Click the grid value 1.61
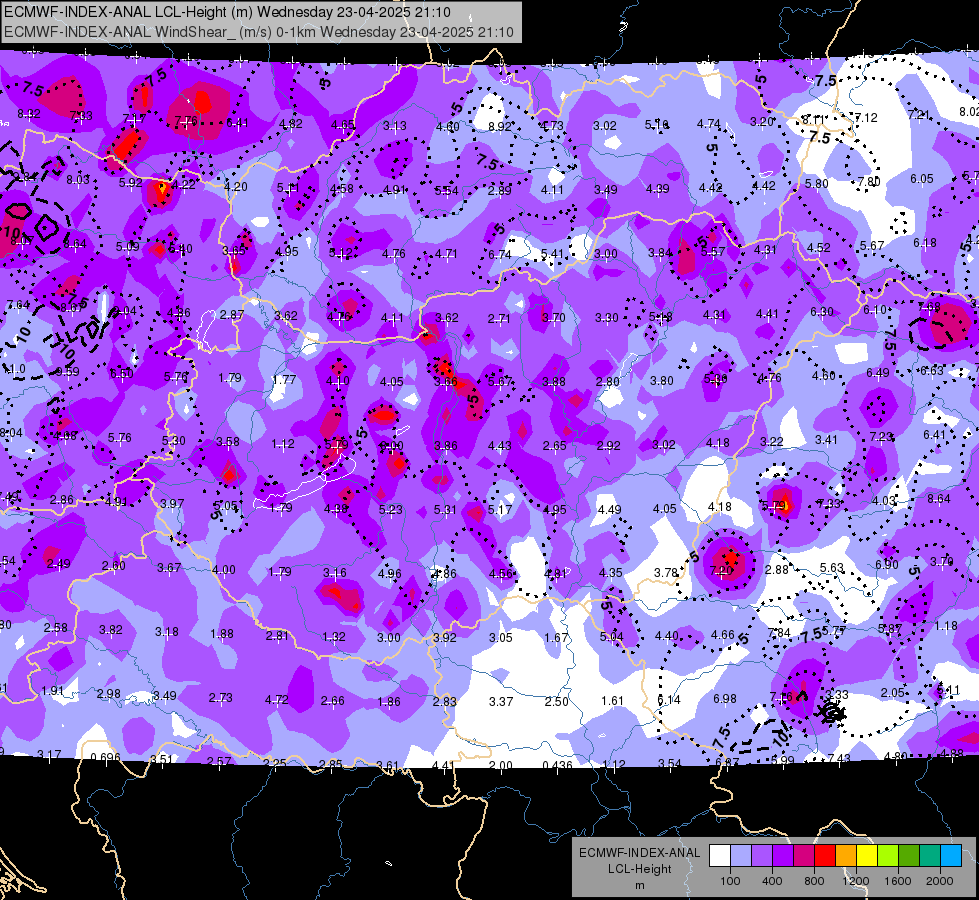The image size is (979, 900). tap(612, 701)
